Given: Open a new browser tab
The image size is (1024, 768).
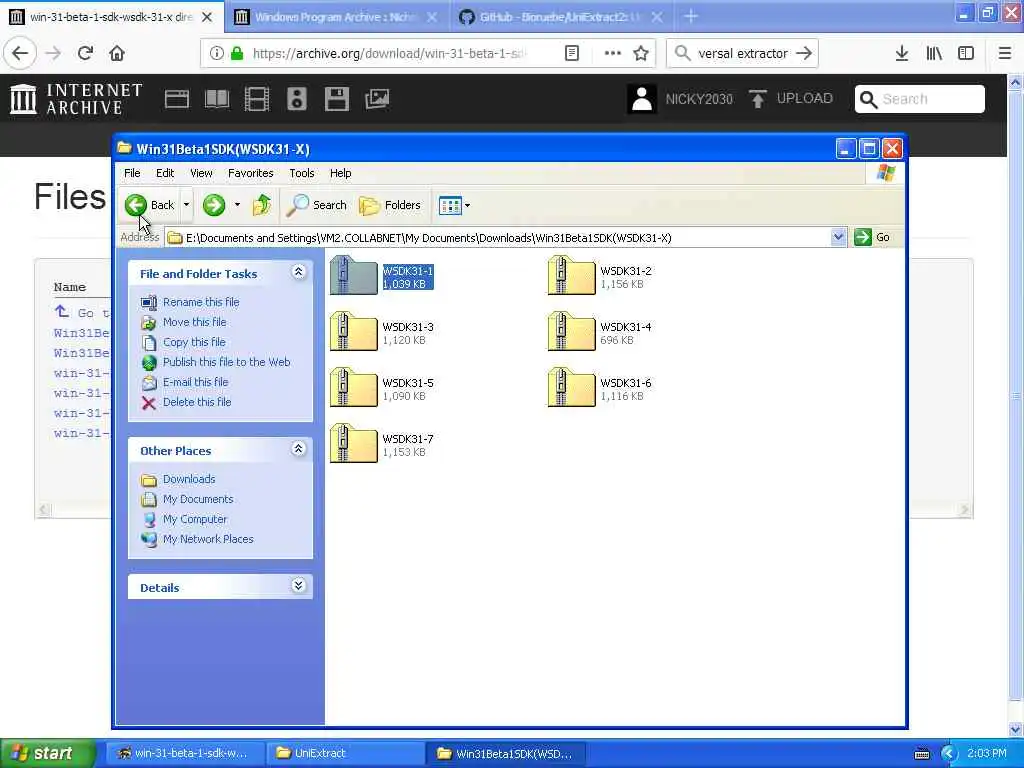Looking at the screenshot, I should point(691,16).
